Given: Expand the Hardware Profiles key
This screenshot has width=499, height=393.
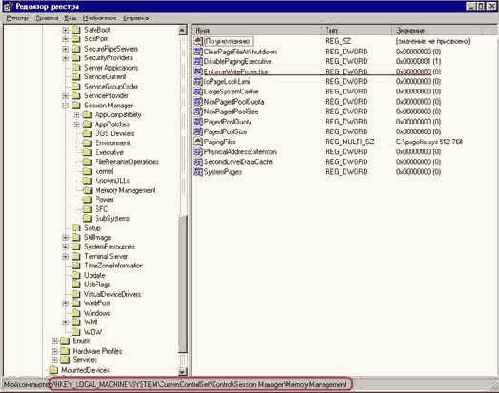Looking at the screenshot, I should click(54, 351).
